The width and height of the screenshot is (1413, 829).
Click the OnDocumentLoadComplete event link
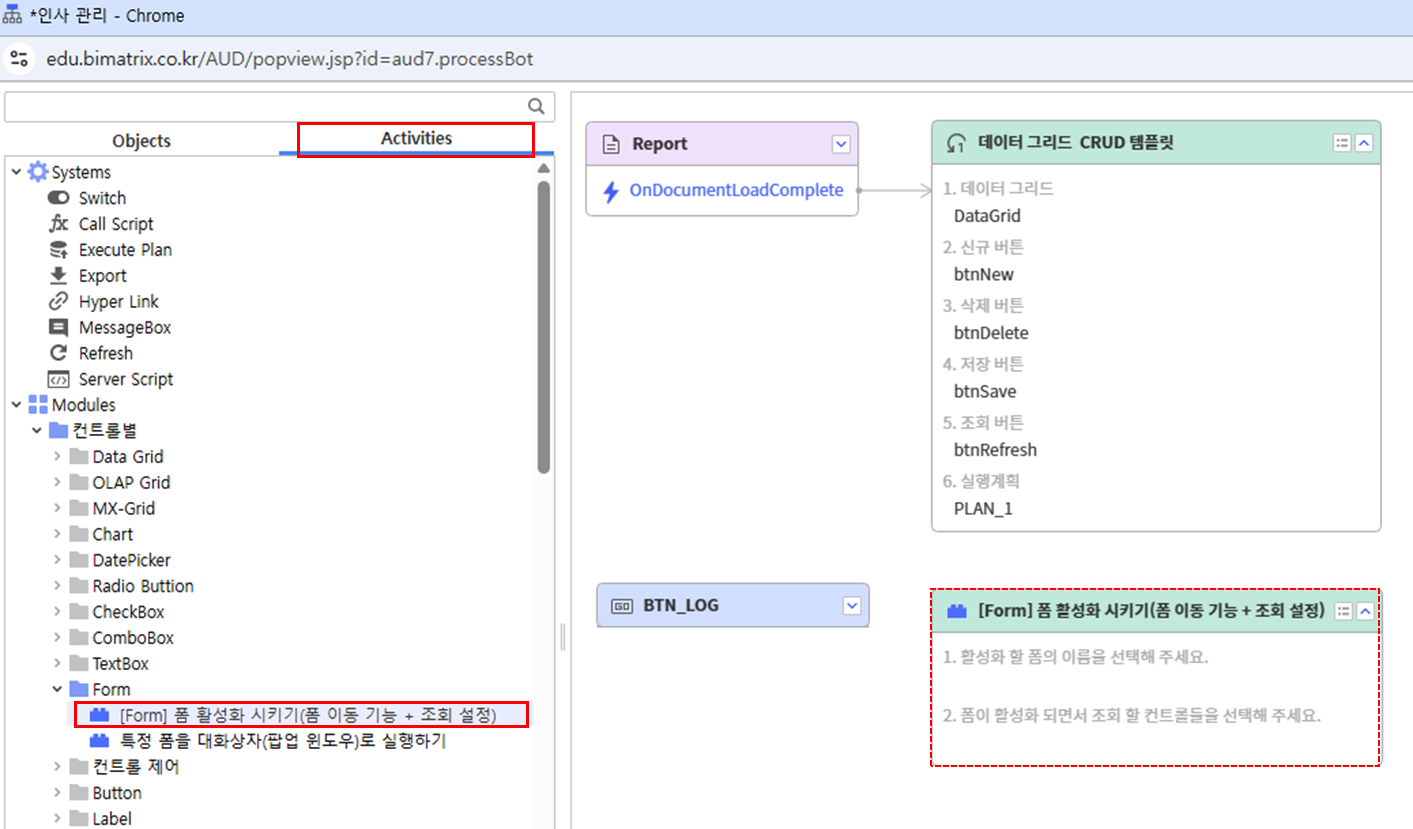[735, 190]
